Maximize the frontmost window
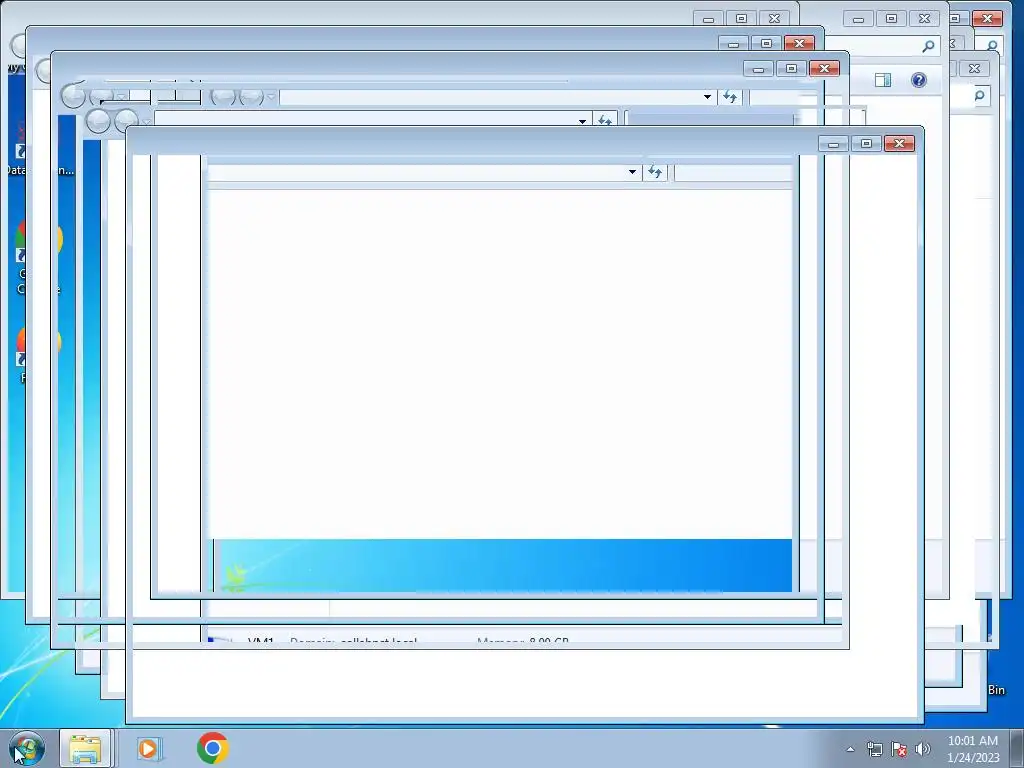Image resolution: width=1024 pixels, height=768 pixels. (x=867, y=144)
